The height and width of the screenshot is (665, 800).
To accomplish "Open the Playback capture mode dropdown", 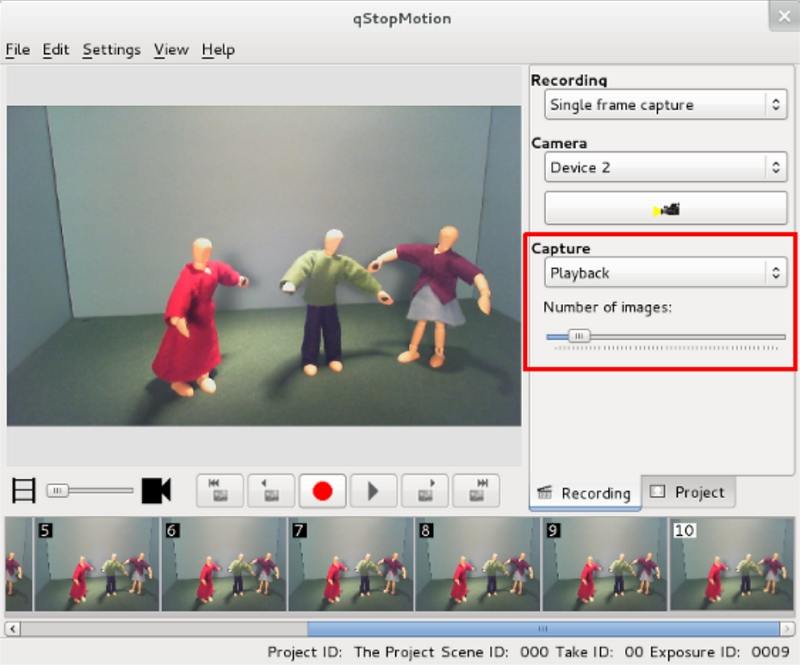I will tap(664, 271).
